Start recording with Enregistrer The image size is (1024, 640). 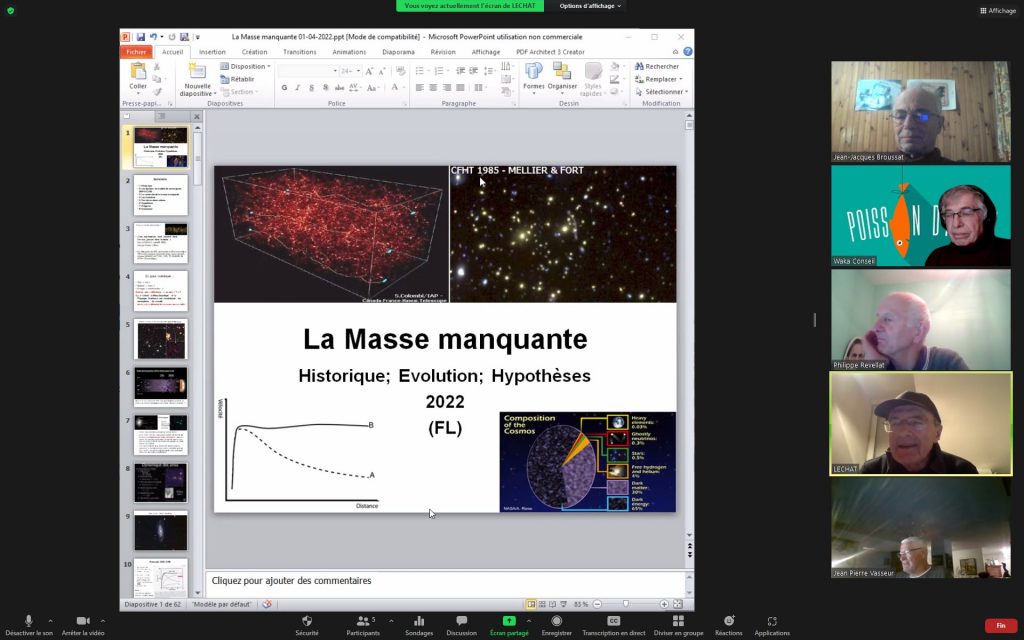point(556,624)
